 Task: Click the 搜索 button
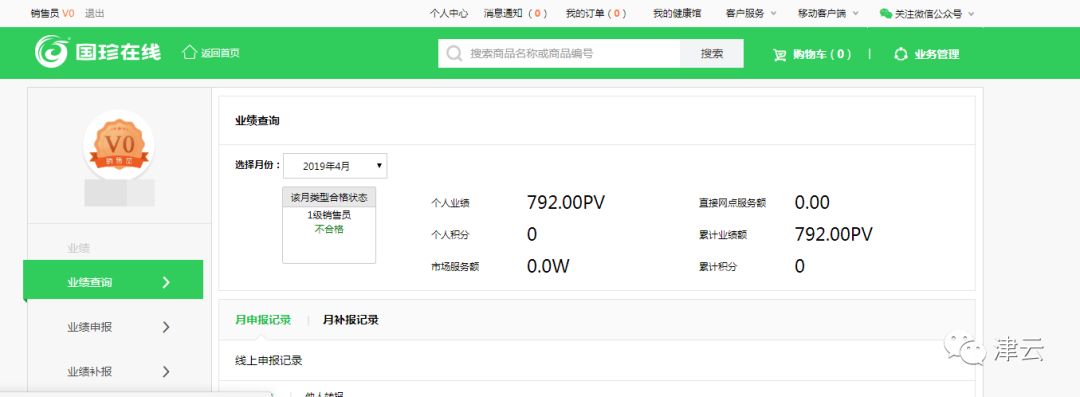point(712,53)
